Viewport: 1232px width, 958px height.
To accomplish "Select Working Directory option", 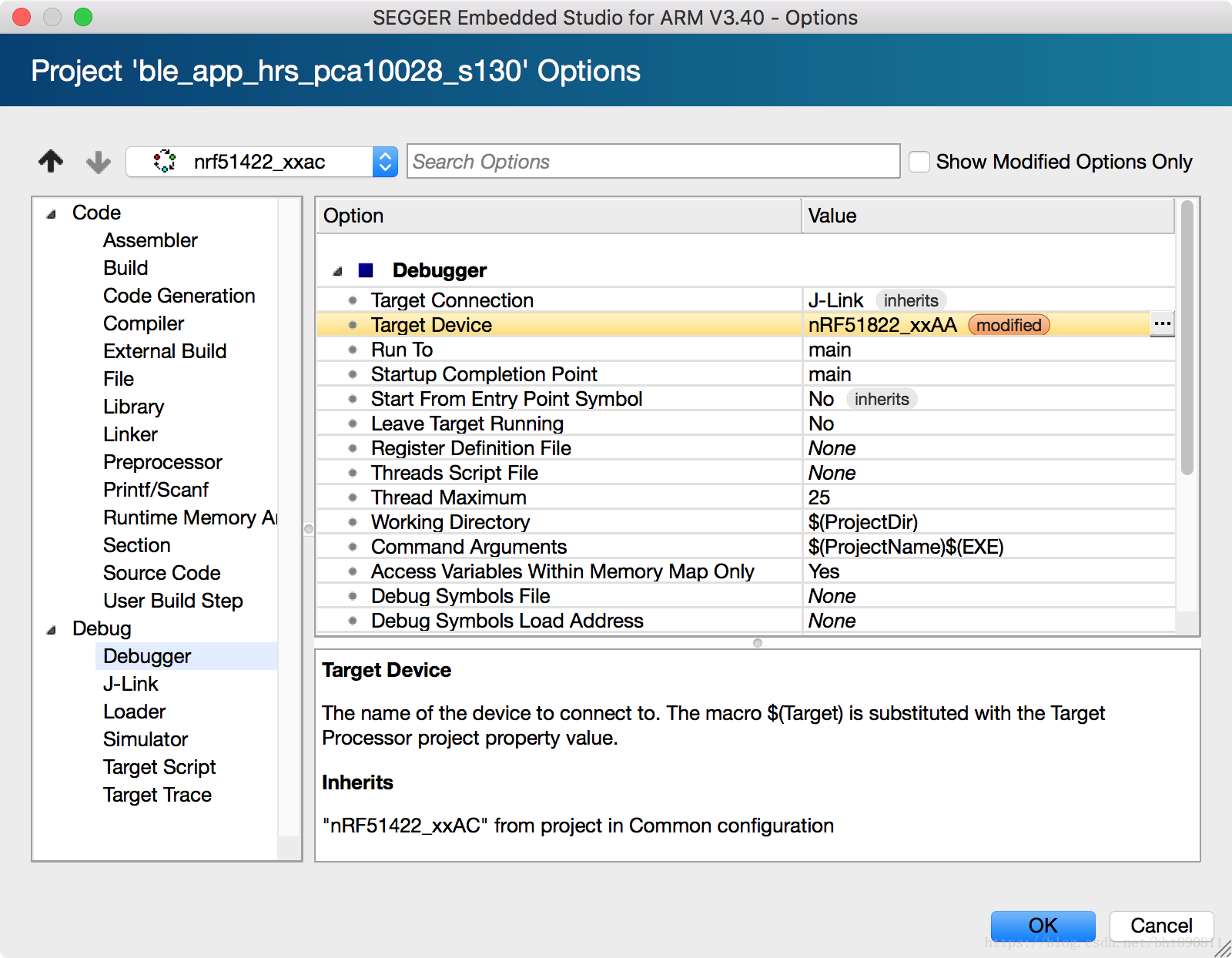I will click(x=745, y=522).
